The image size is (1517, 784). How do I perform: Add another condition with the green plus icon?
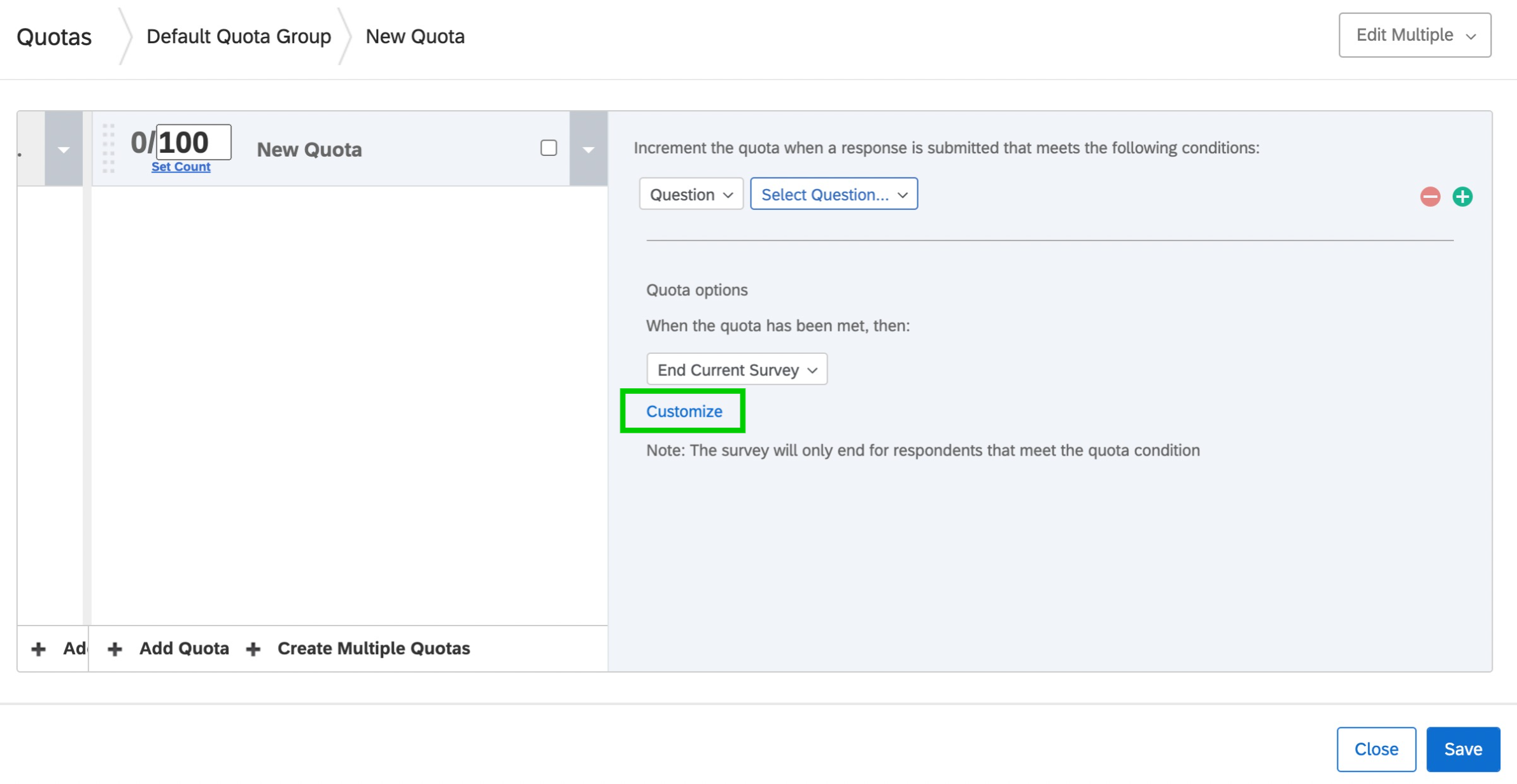click(x=1462, y=196)
